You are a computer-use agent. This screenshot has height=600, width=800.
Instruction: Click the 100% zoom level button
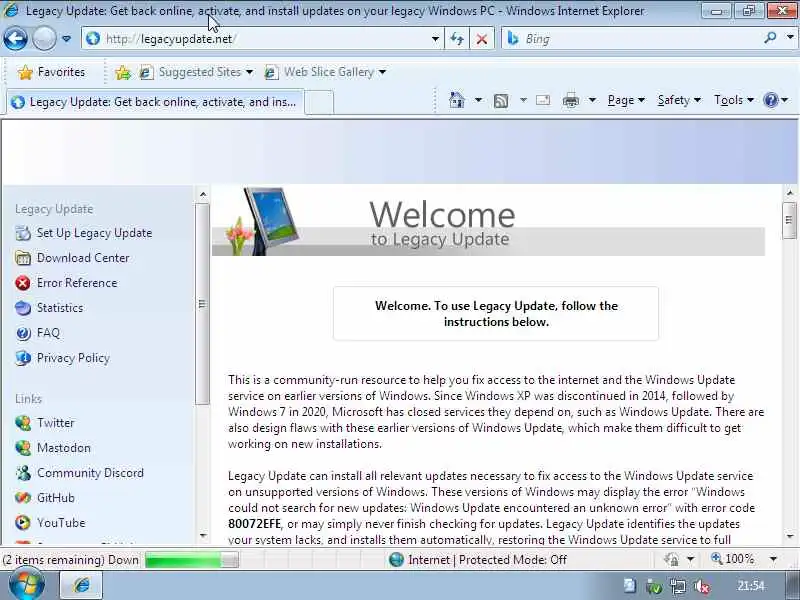click(733, 559)
